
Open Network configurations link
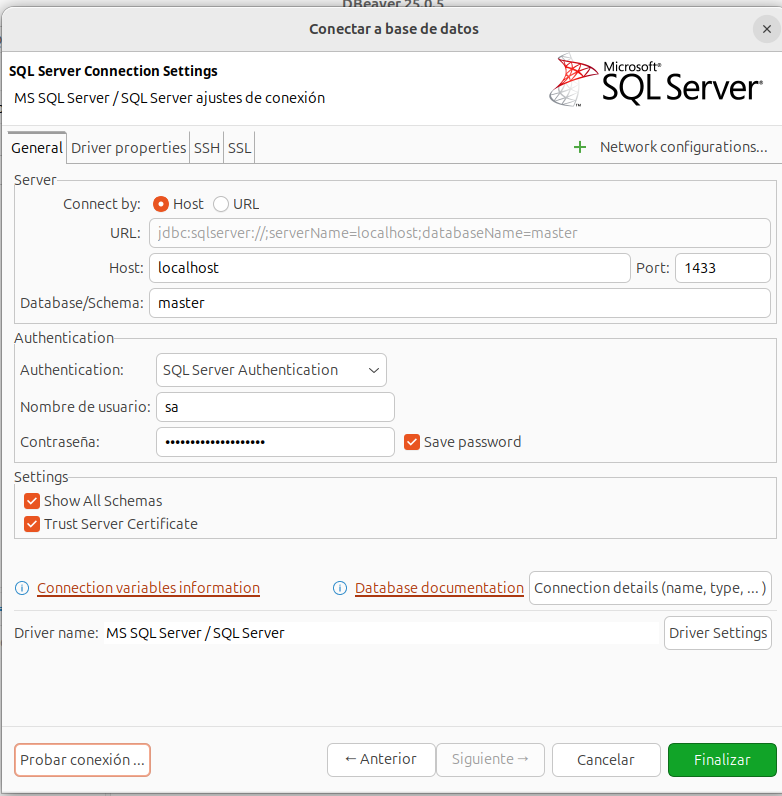[x=683, y=147]
